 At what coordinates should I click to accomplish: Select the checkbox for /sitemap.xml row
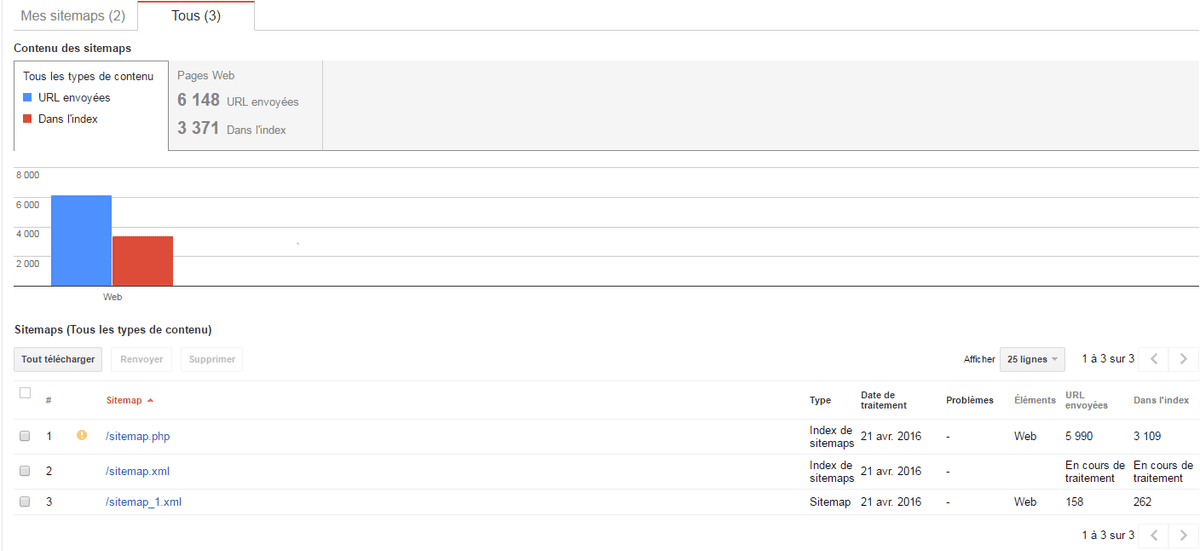pyautogui.click(x=25, y=471)
